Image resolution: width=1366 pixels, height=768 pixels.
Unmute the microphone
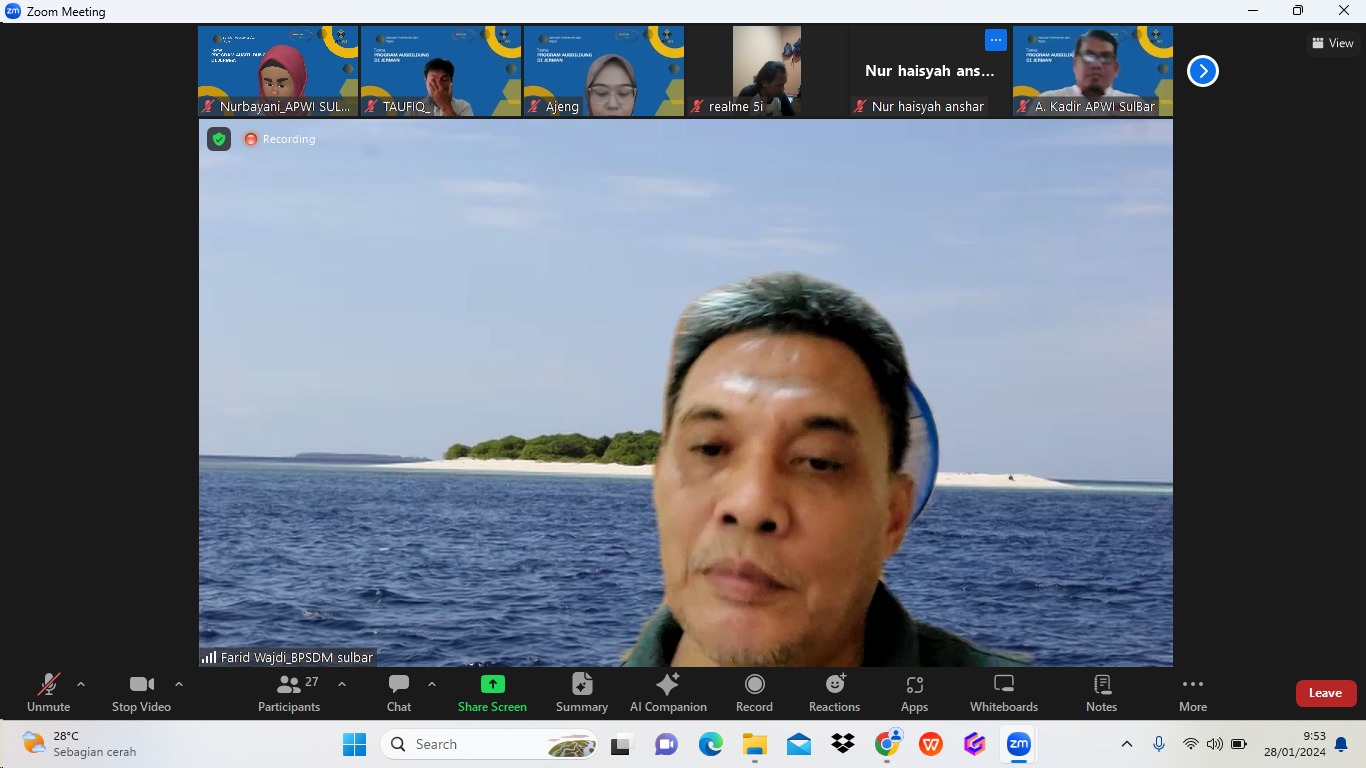(48, 692)
